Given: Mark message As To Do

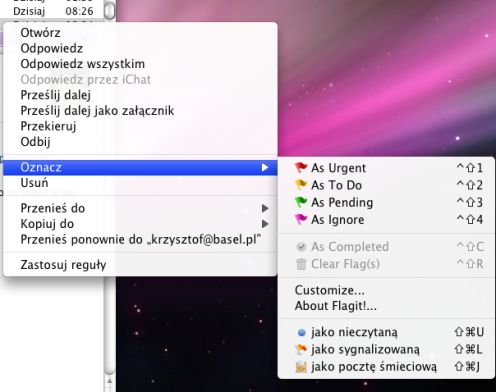Looking at the screenshot, I should (x=386, y=185).
